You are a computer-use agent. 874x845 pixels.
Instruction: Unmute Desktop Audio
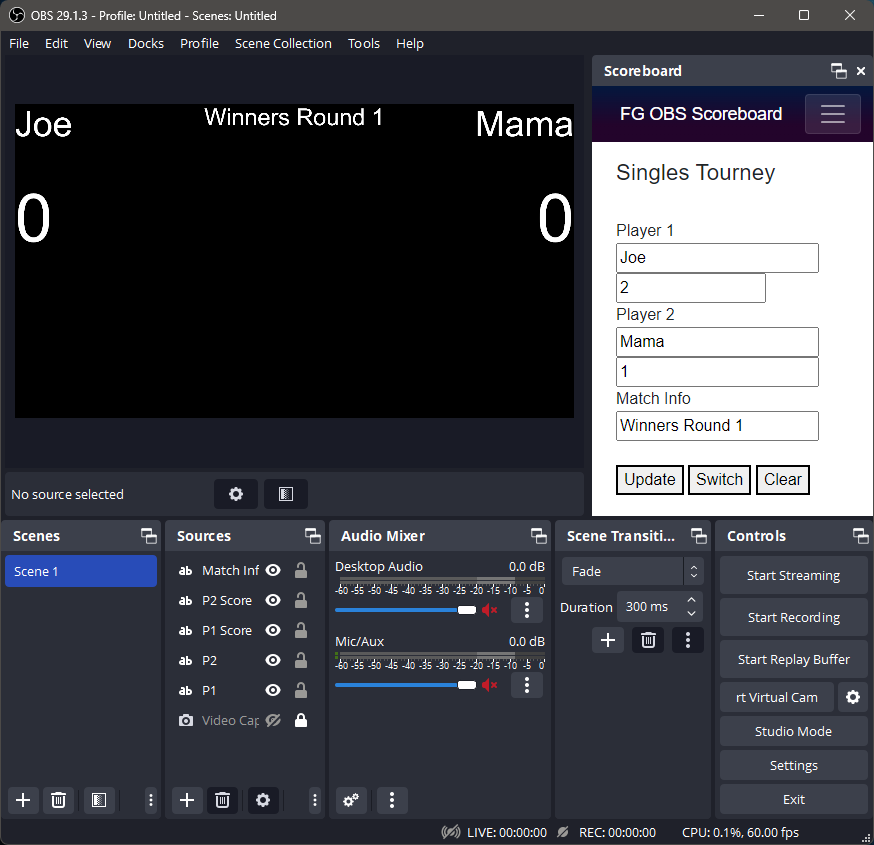(489, 609)
